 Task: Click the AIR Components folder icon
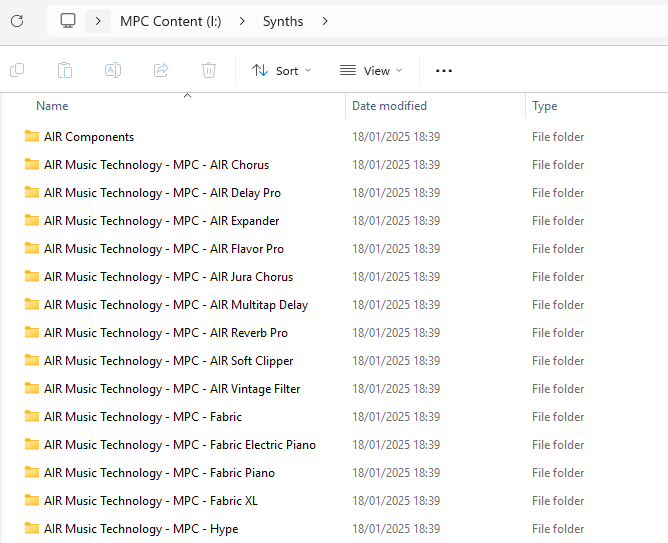[32, 136]
